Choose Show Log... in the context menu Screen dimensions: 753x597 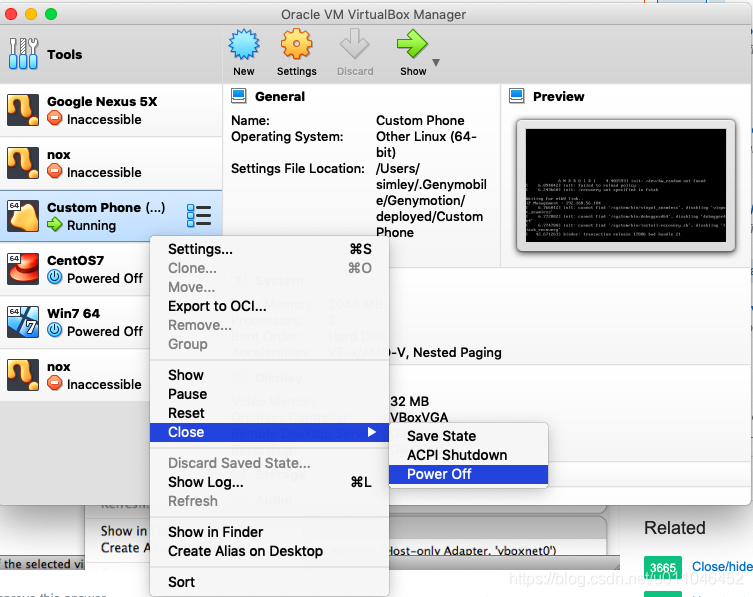269,482
